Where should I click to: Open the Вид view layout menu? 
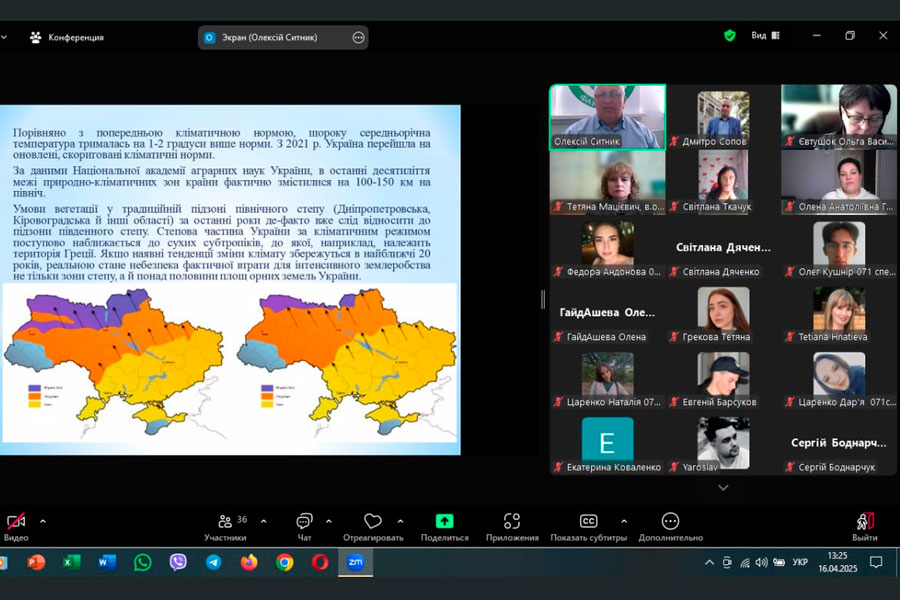click(765, 36)
